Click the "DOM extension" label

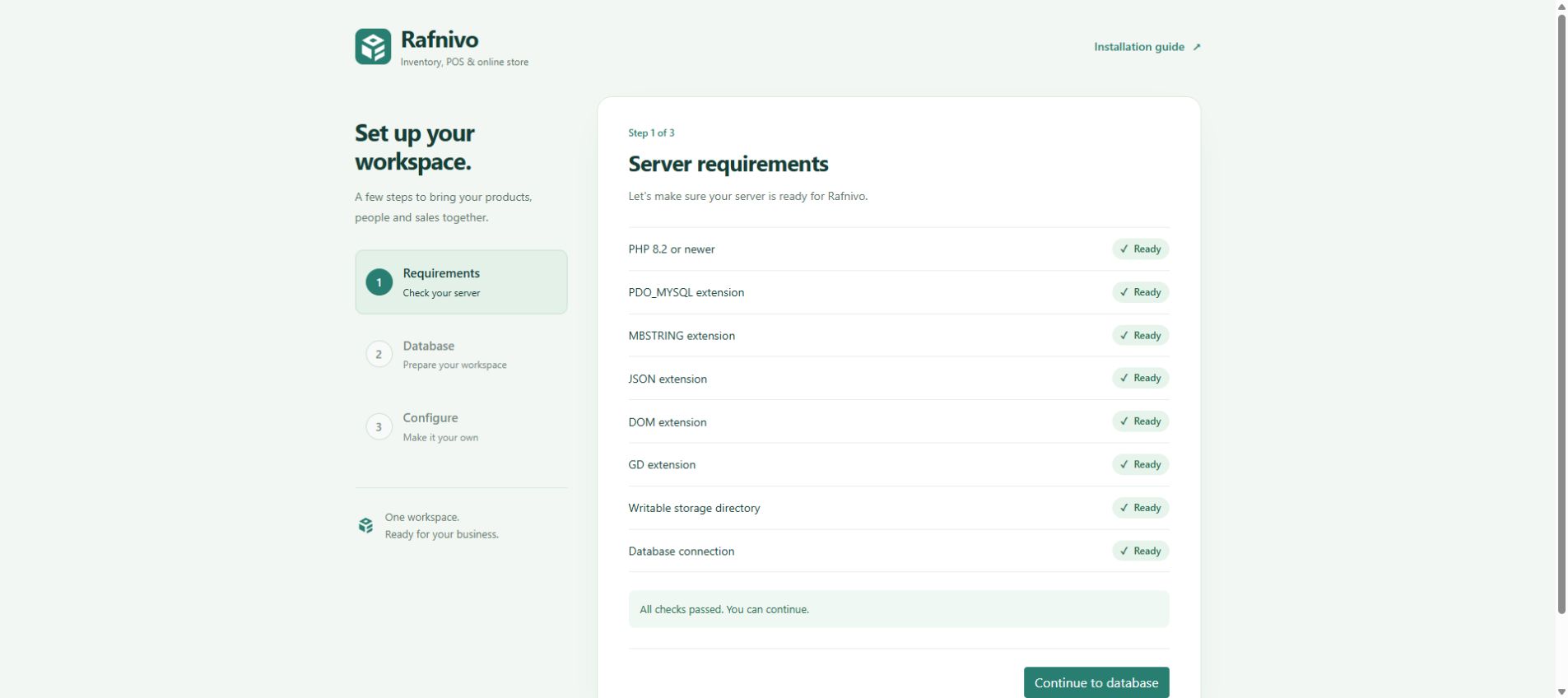point(668,422)
